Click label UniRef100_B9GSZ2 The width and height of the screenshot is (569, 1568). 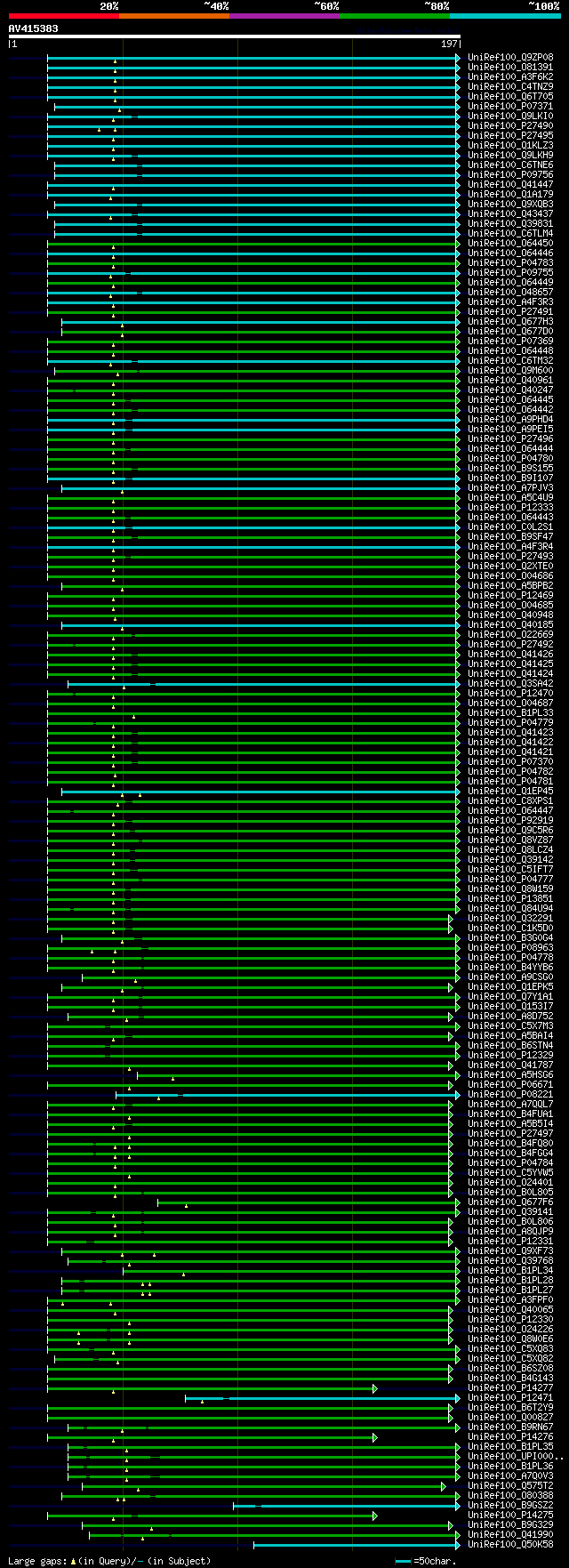[510, 1505]
